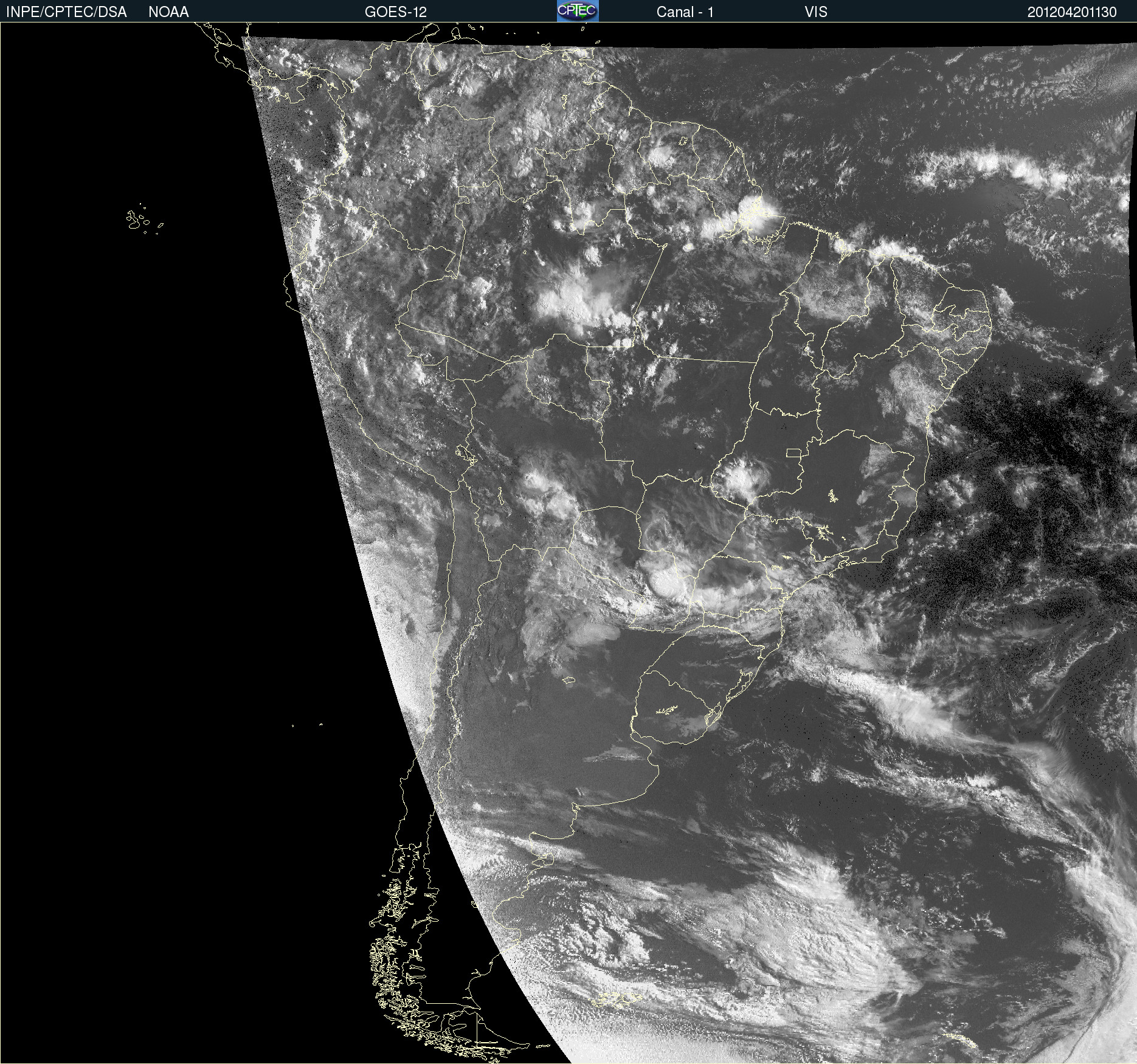The width and height of the screenshot is (1137, 1064).
Task: Click the VIS channel label
Action: pos(815,12)
